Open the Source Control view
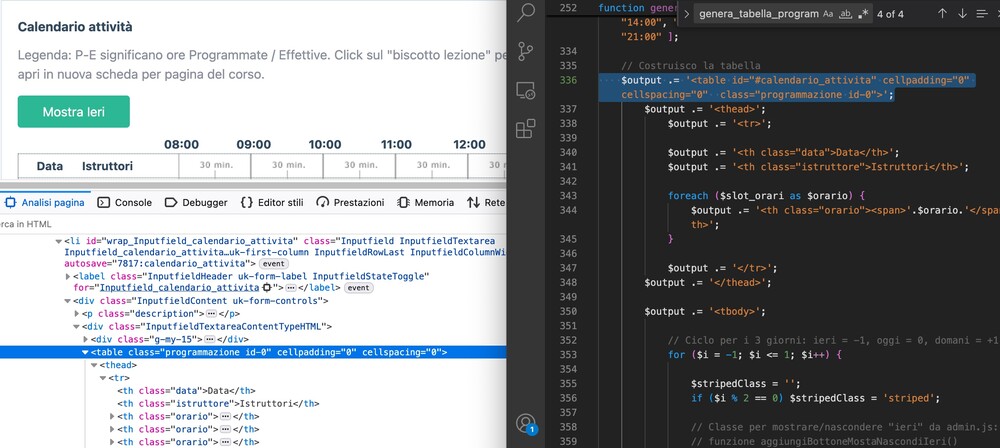Viewport: 1000px width, 448px height. [526, 52]
